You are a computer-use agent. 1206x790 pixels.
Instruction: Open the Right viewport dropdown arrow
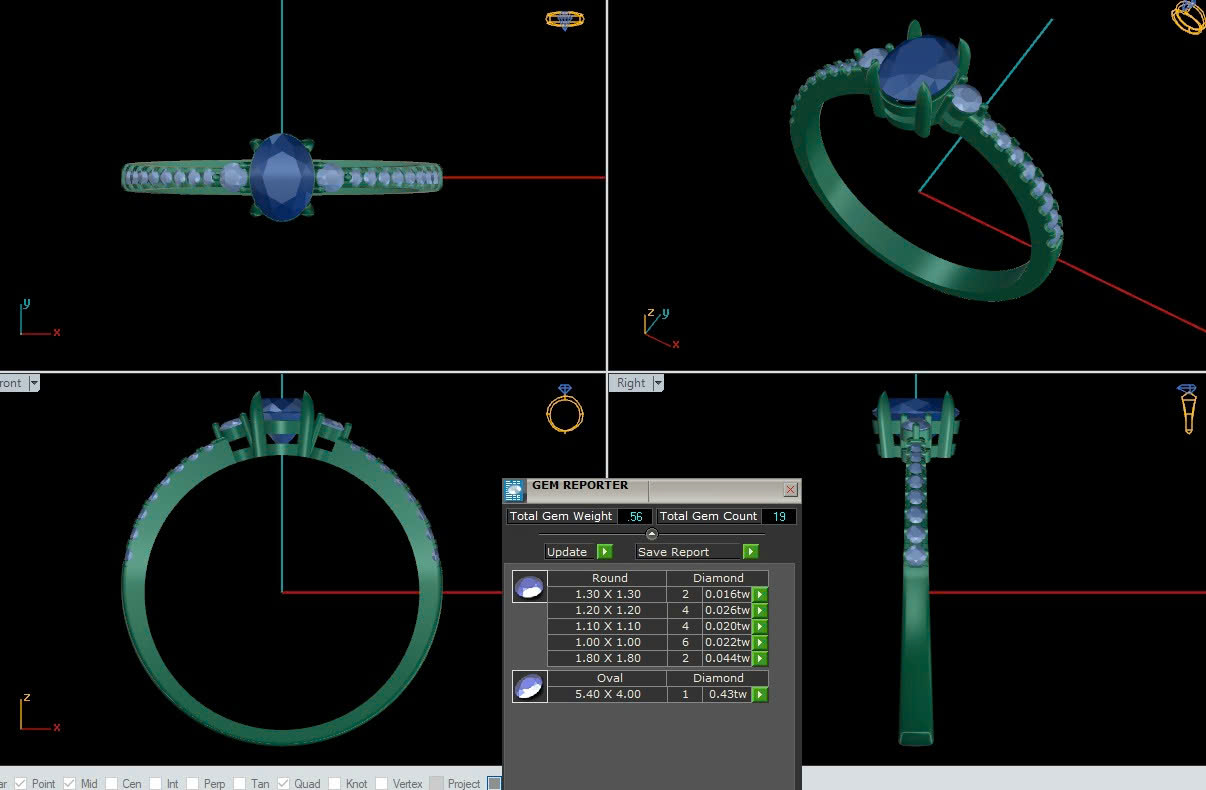click(659, 383)
